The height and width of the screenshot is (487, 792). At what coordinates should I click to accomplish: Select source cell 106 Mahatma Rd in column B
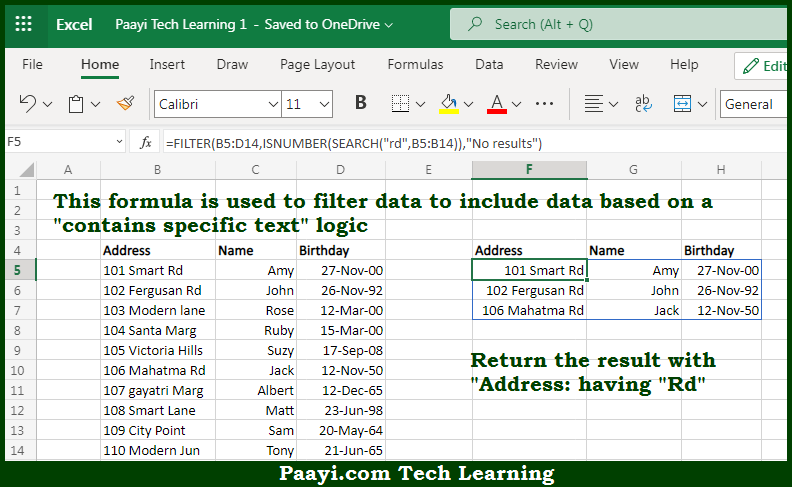[x=158, y=370]
